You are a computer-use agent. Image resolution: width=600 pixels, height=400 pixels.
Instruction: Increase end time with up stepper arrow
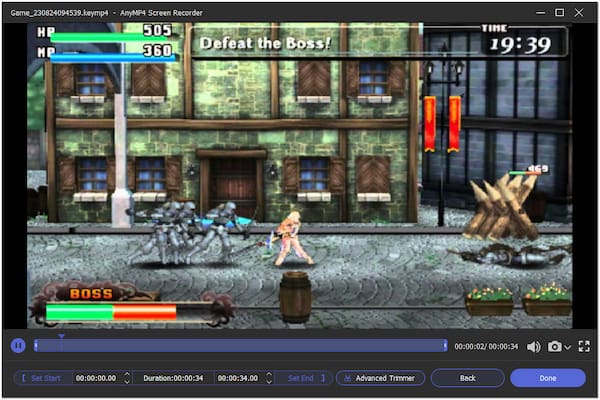pyautogui.click(x=269, y=374)
